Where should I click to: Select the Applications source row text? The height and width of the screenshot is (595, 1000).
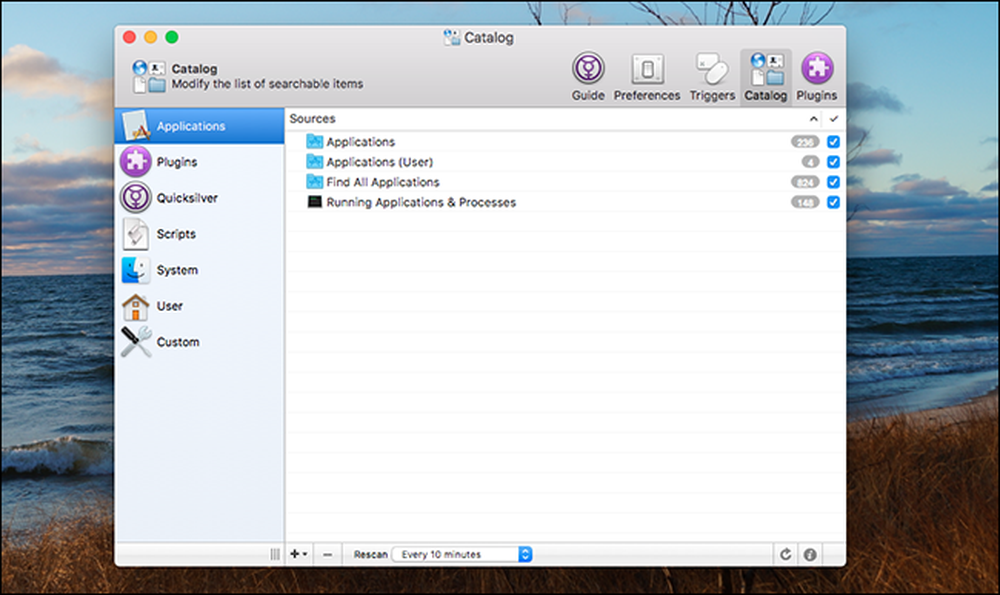(360, 142)
